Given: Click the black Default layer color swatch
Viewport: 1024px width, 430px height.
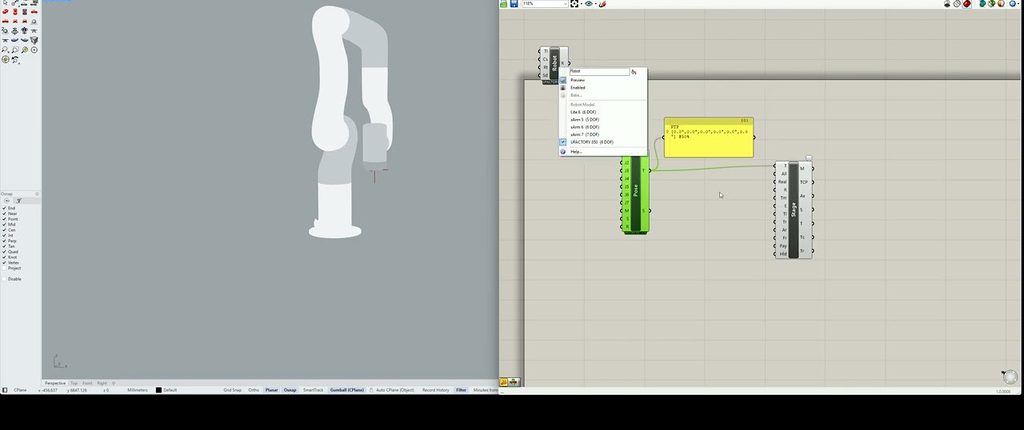Looking at the screenshot, I should [158, 390].
